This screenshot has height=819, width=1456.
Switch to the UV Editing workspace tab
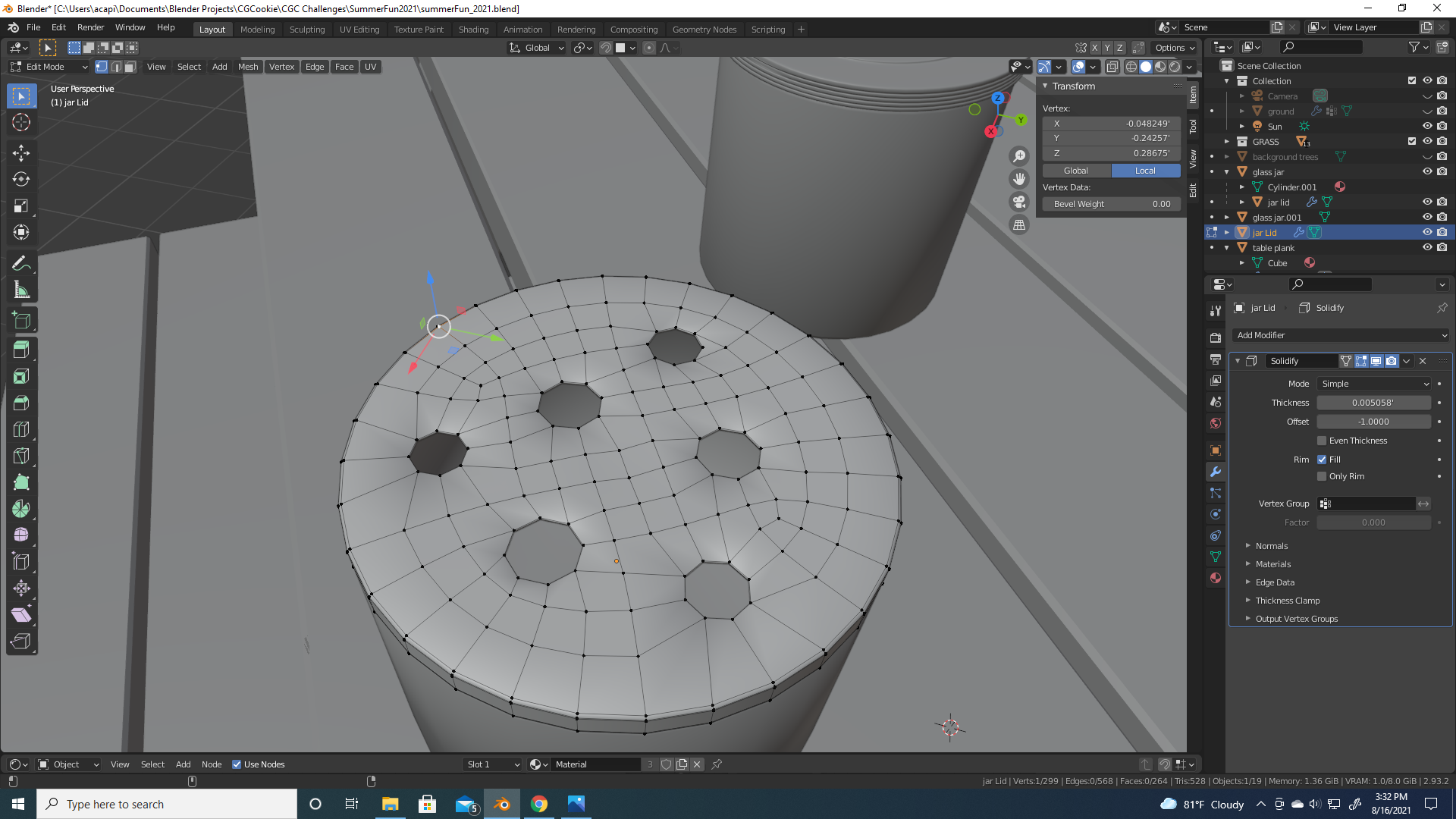pyautogui.click(x=359, y=30)
